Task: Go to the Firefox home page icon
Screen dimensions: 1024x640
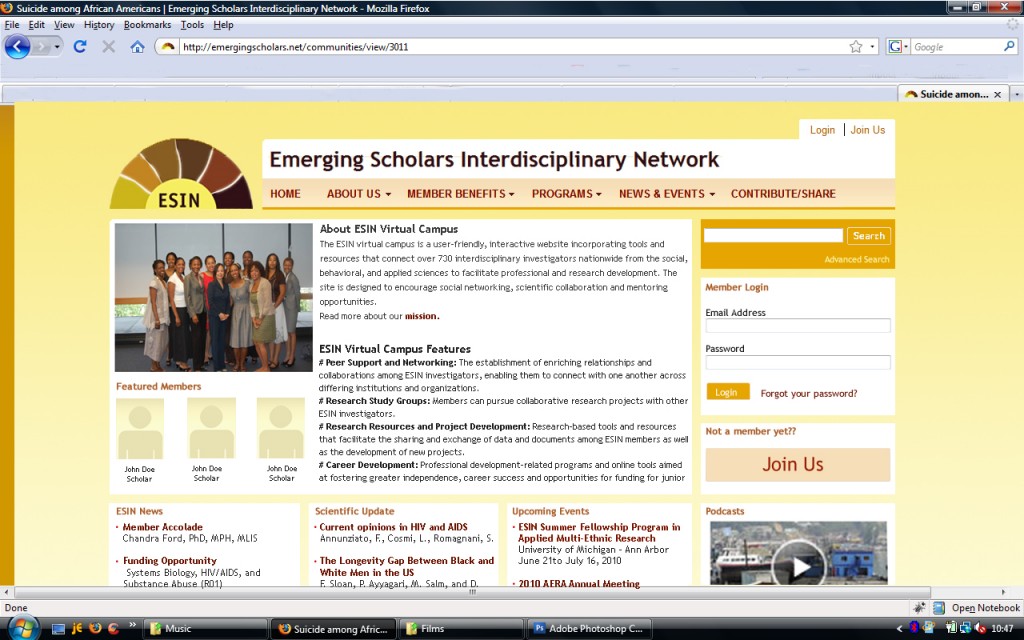Action: (137, 47)
